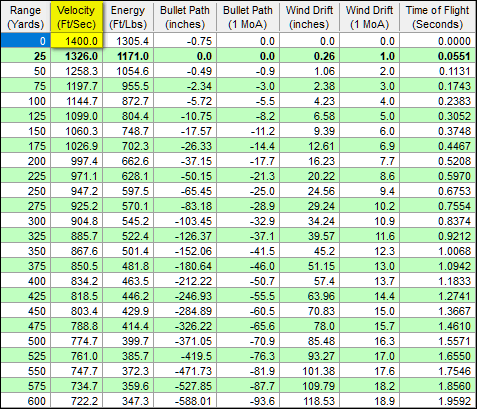Select the 1.9592 time of flight cell
The image size is (477, 409).
438,401
